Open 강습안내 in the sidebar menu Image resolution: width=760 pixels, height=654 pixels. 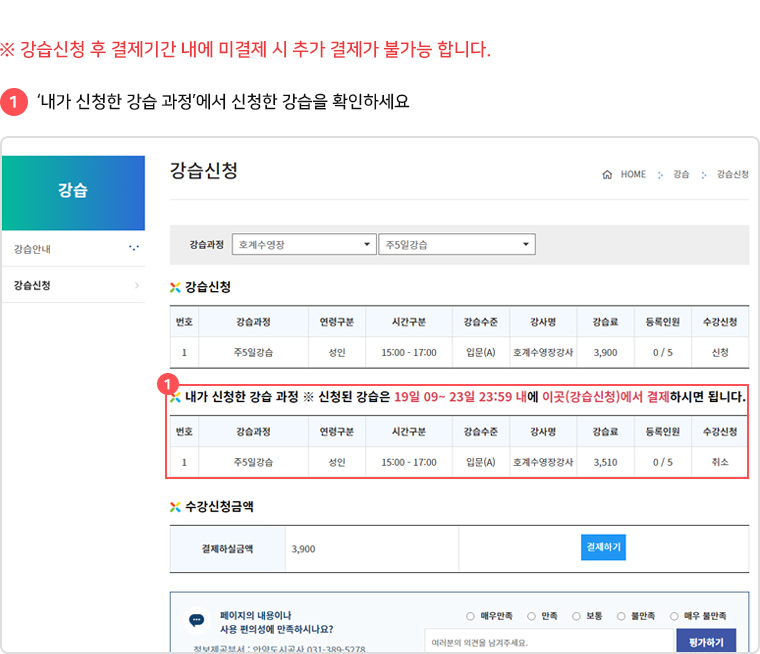click(x=34, y=248)
